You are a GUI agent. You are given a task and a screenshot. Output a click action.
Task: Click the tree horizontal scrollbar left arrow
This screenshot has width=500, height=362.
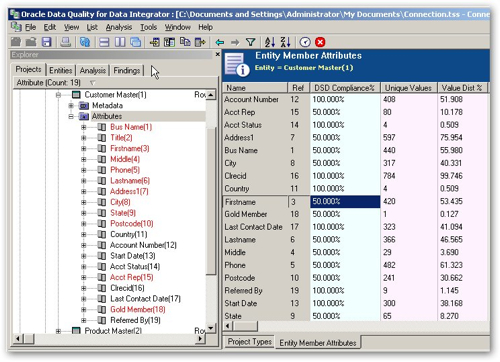tap(17, 339)
